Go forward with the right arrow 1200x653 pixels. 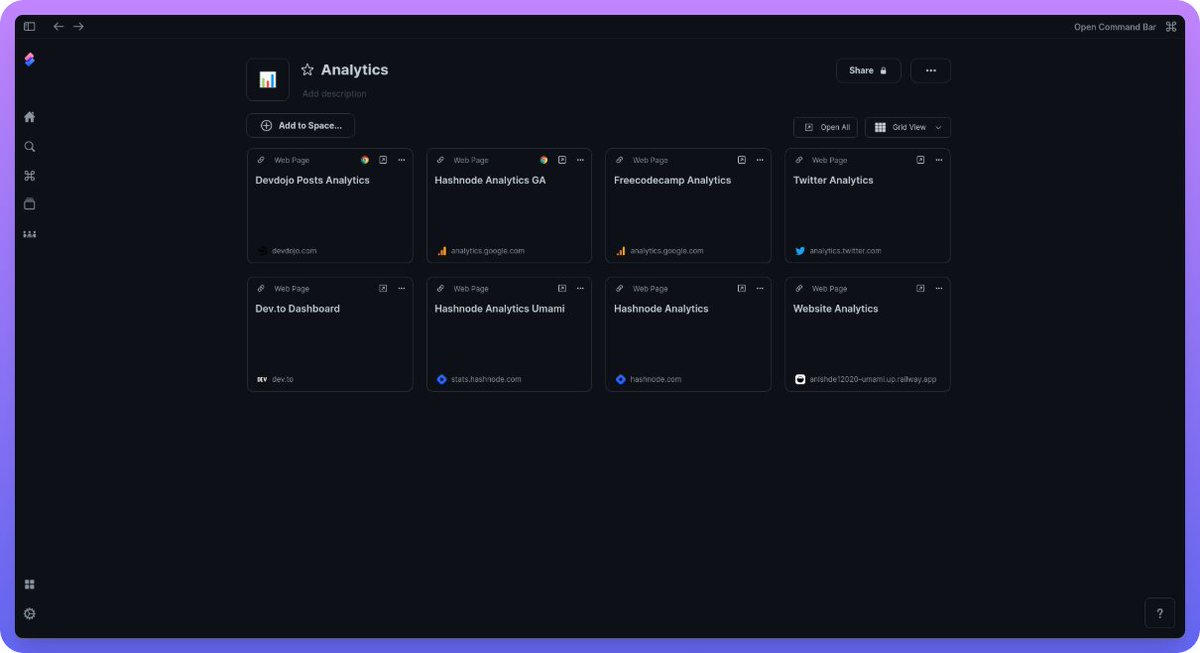click(78, 27)
